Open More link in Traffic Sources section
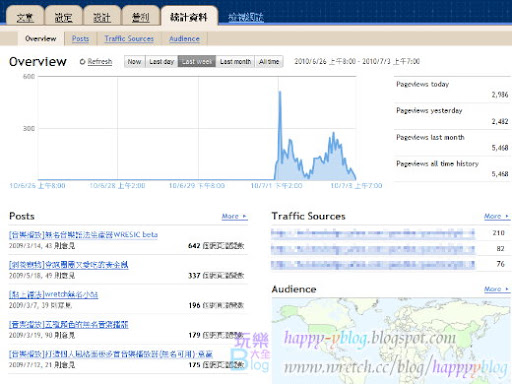This screenshot has height=384, width=512. pos(497,216)
